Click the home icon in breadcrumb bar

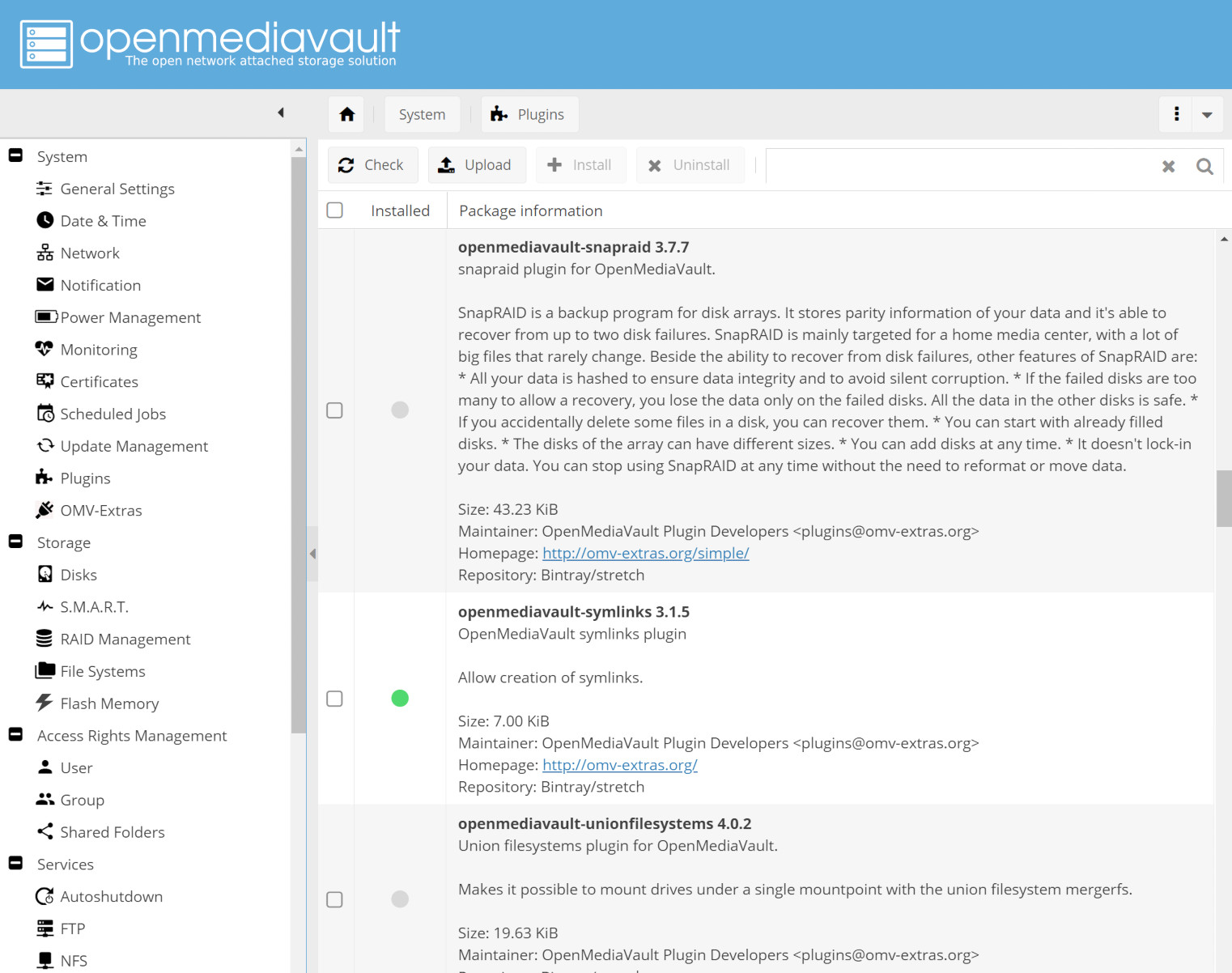(346, 114)
